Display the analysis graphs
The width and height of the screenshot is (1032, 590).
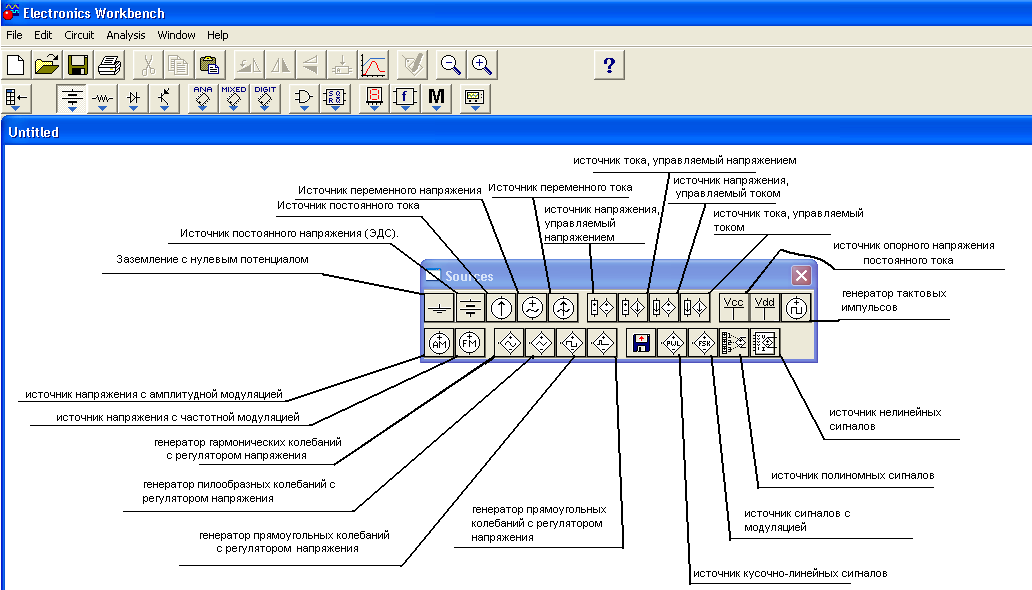click(373, 65)
